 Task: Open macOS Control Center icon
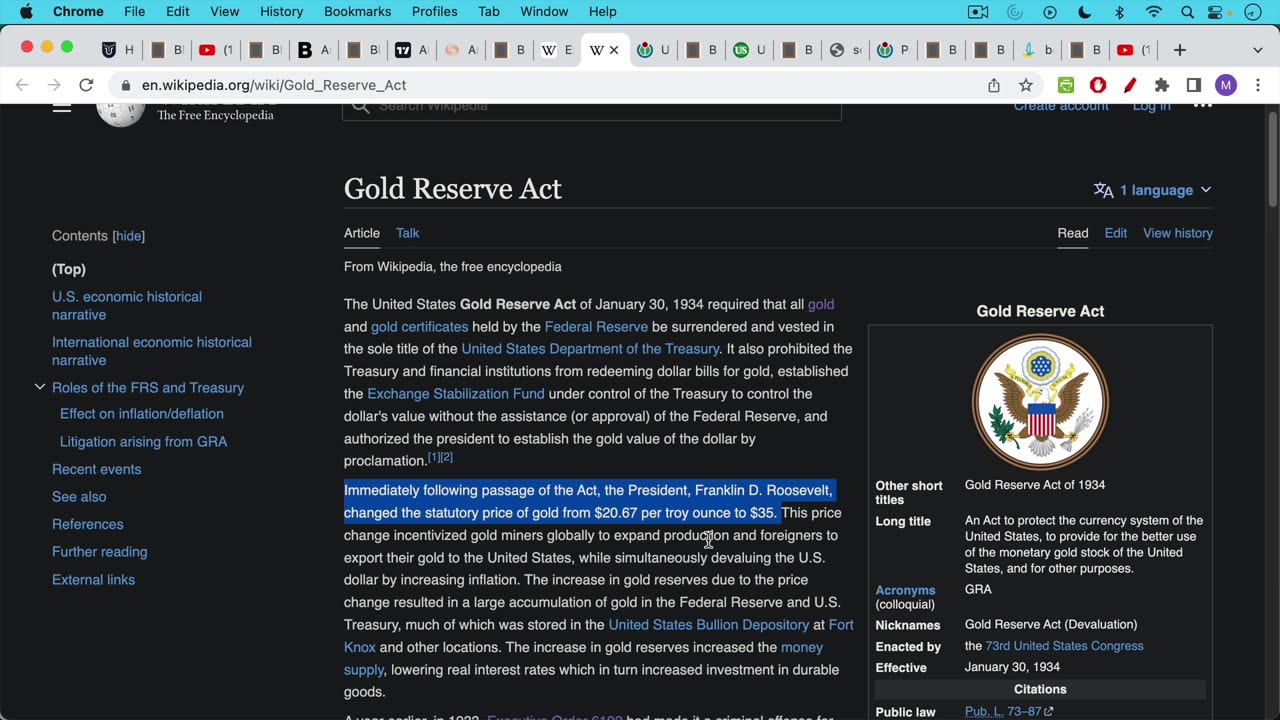pos(1217,11)
